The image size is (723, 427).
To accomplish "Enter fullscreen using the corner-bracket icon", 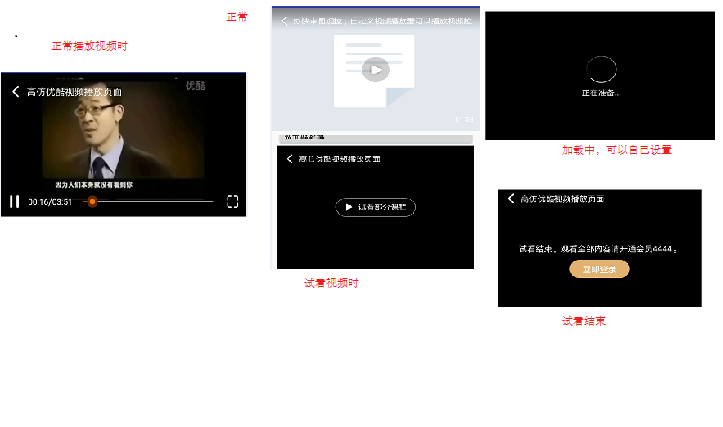I will 232,202.
